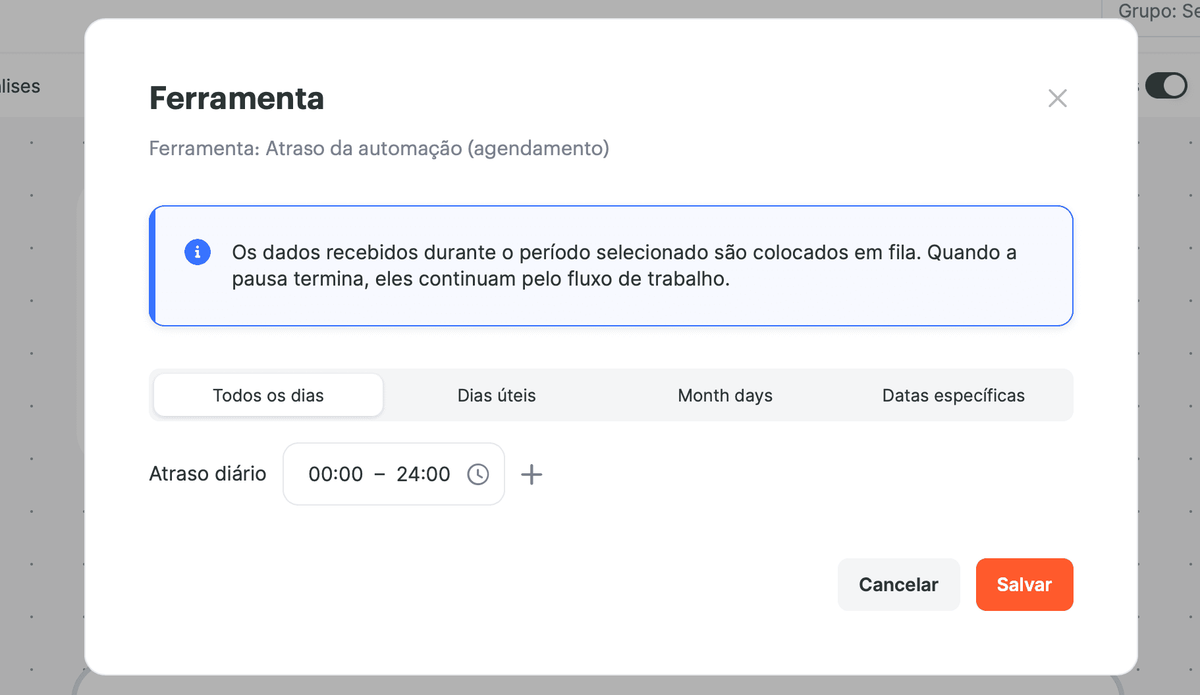Screen dimensions: 1200x695
Task: Switch to the Dias úteis tab
Action: pyautogui.click(x=497, y=395)
